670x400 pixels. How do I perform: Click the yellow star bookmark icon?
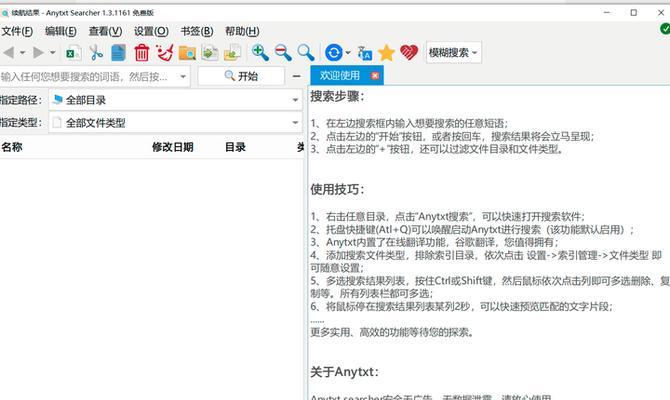[x=386, y=53]
